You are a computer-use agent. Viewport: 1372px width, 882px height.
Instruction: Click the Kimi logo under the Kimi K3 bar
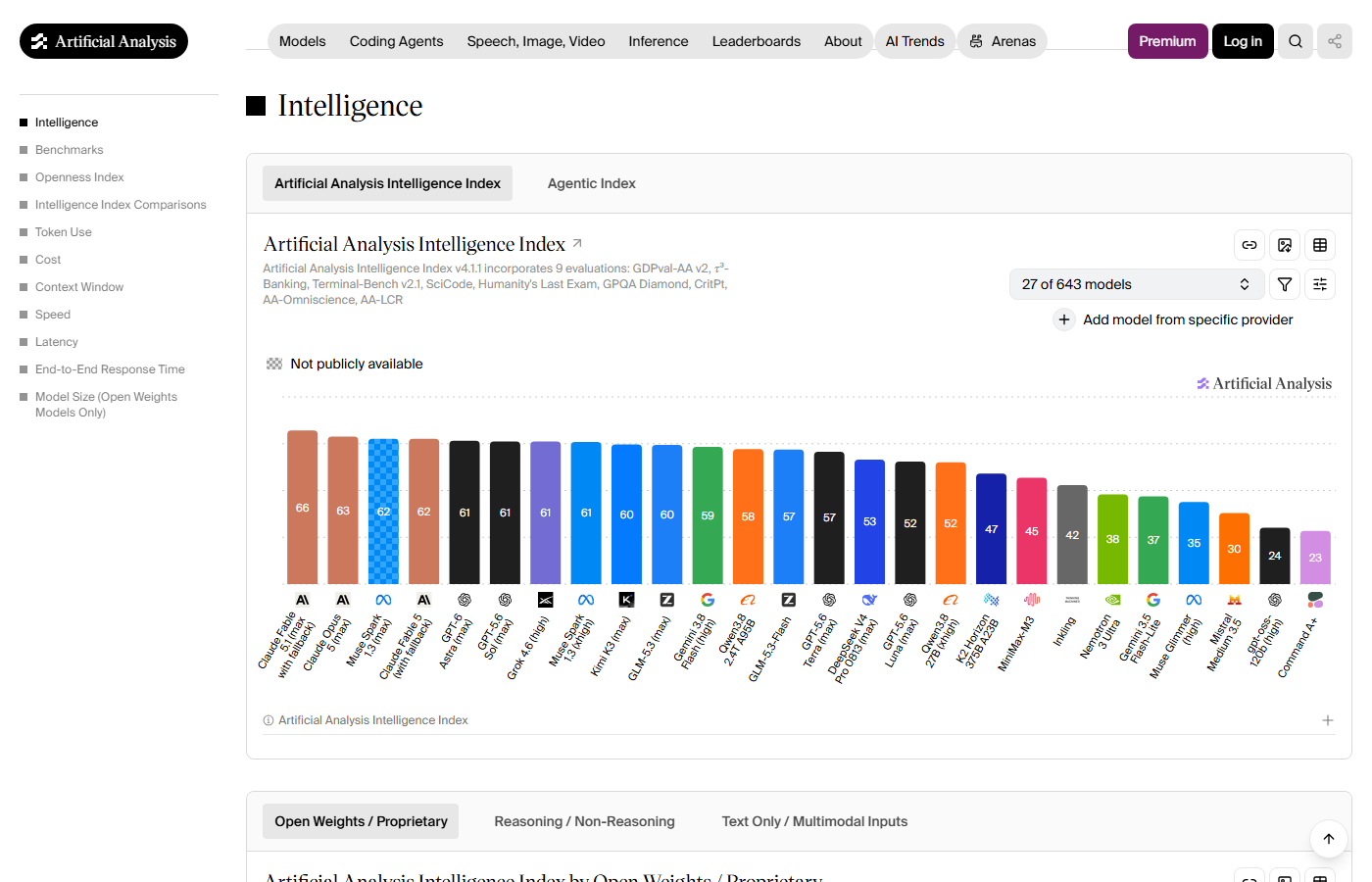626,600
